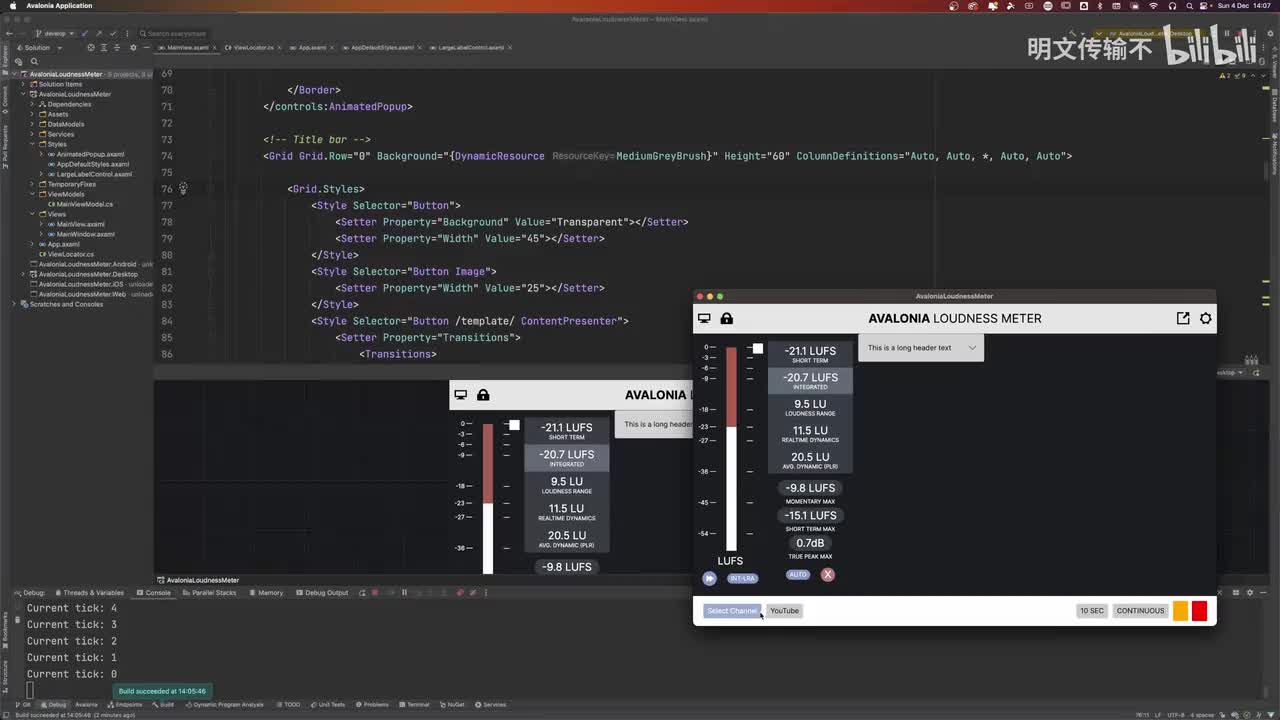
Task: Click the monitor icon in the embedded preview
Action: pyautogui.click(x=460, y=395)
